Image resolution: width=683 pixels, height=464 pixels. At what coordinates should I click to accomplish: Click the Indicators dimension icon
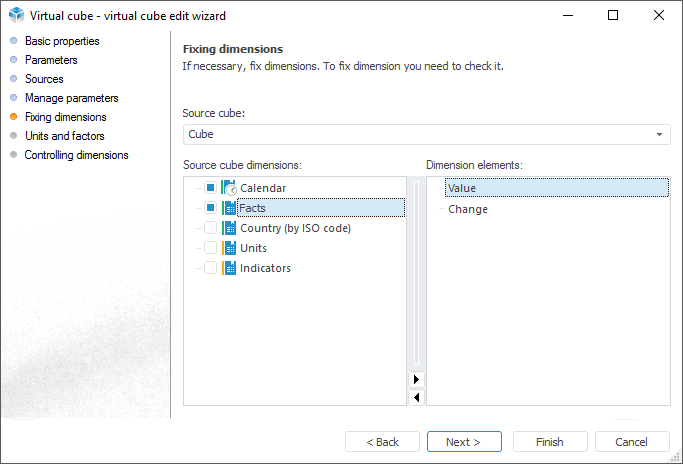pos(229,268)
